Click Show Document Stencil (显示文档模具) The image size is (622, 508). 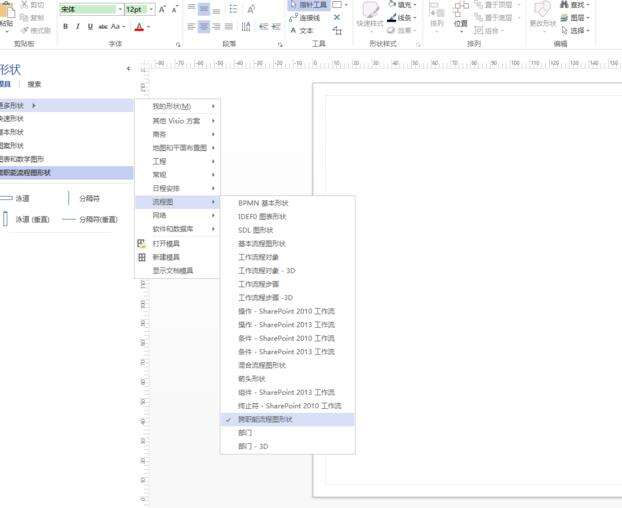pos(177,271)
